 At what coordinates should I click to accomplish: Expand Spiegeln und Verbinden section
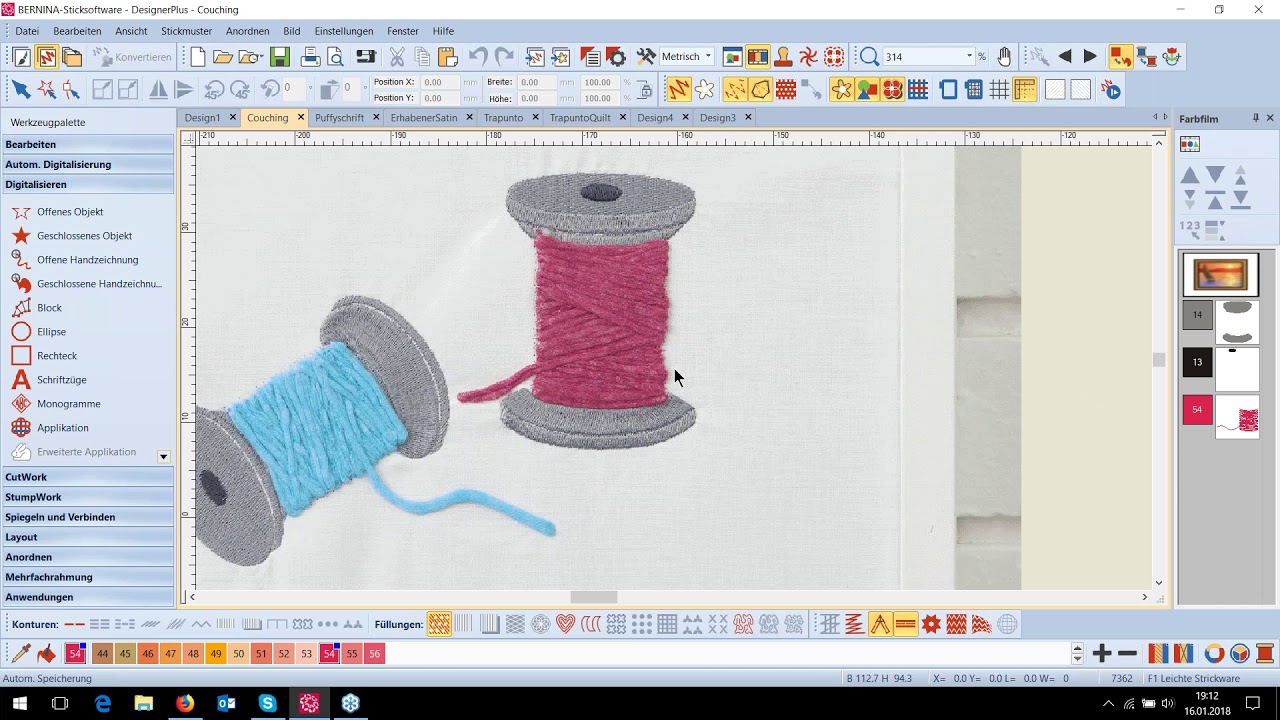88,517
